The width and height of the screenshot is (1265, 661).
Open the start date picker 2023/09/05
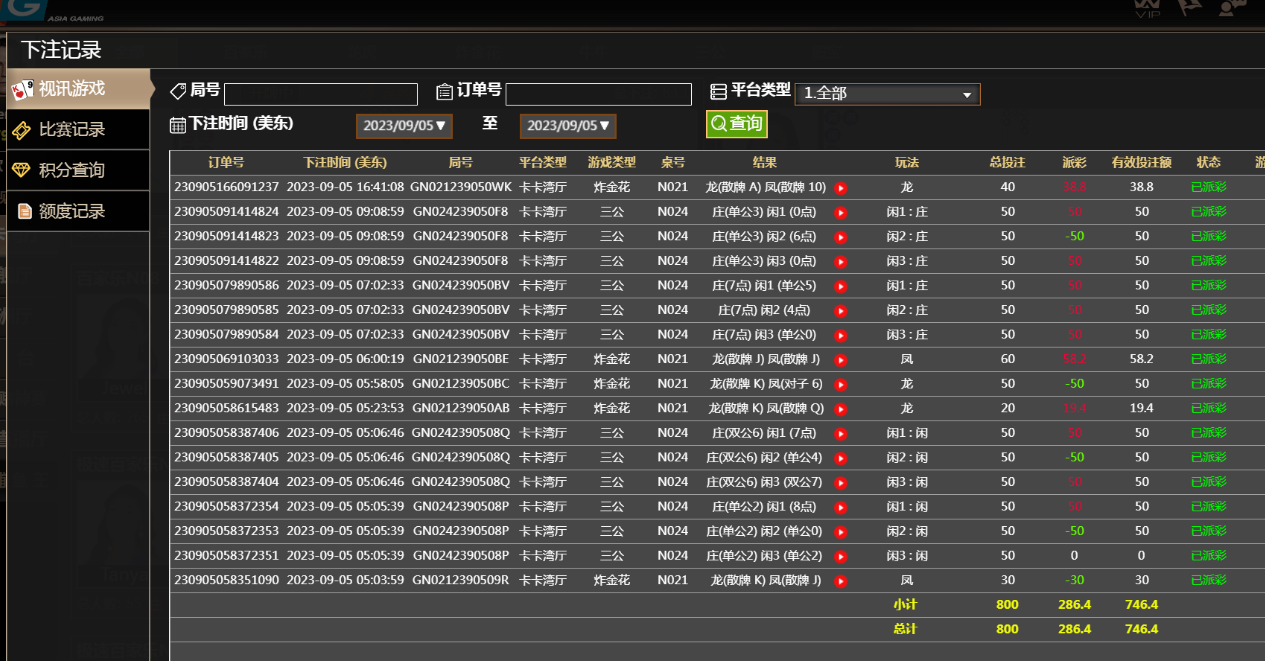tap(404, 126)
